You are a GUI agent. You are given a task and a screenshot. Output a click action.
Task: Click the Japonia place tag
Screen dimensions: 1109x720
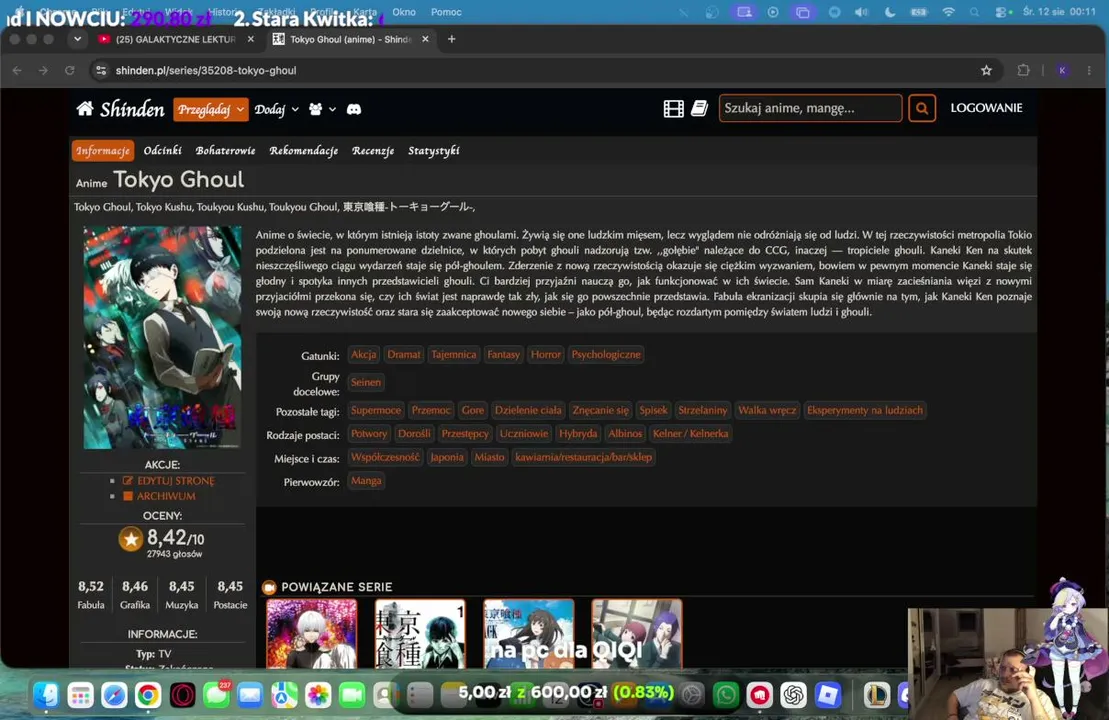[446, 457]
